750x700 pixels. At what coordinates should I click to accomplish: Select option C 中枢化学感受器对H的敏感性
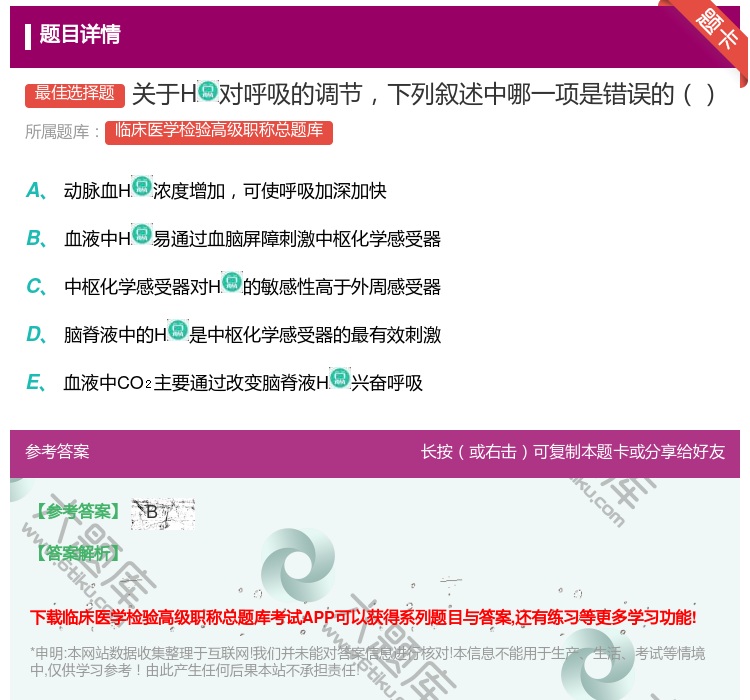[233, 287]
